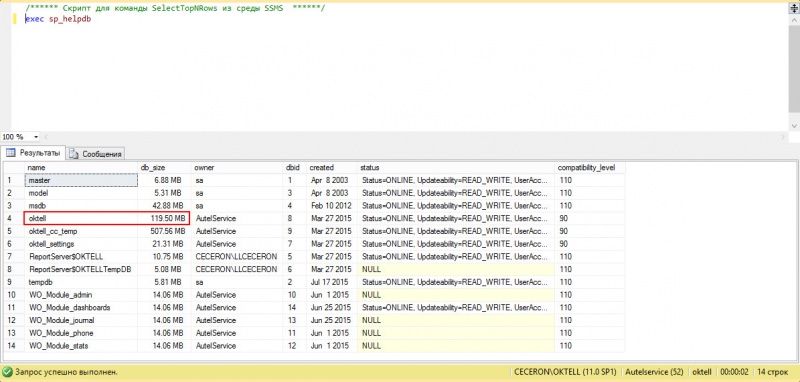Click the 6.88 MB size cell
The height and width of the screenshot is (382, 800).
[164, 180]
